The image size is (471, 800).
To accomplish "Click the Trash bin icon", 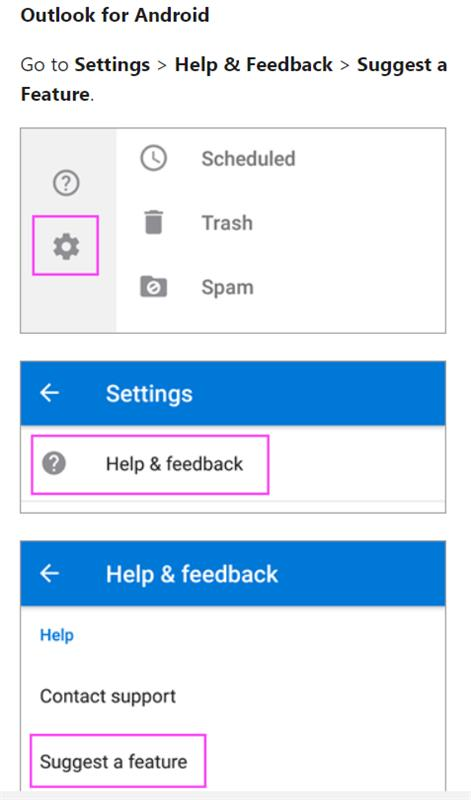I will pyautogui.click(x=153, y=222).
